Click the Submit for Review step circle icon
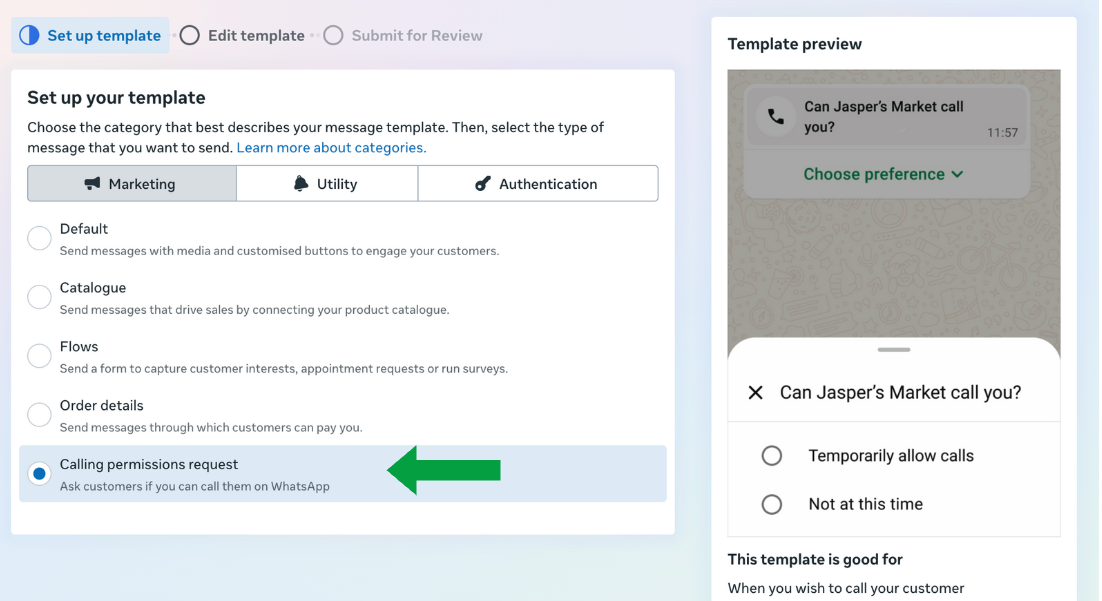Image resolution: width=1102 pixels, height=601 pixels. 333,35
